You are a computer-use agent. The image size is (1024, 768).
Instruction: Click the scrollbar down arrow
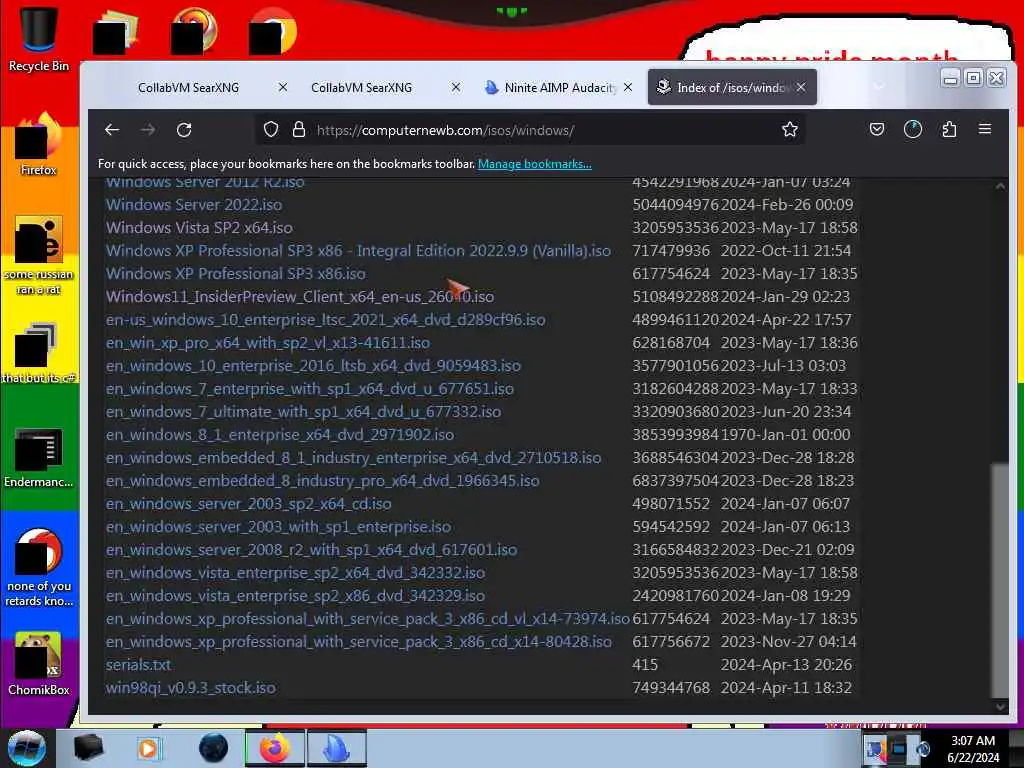click(x=1000, y=706)
